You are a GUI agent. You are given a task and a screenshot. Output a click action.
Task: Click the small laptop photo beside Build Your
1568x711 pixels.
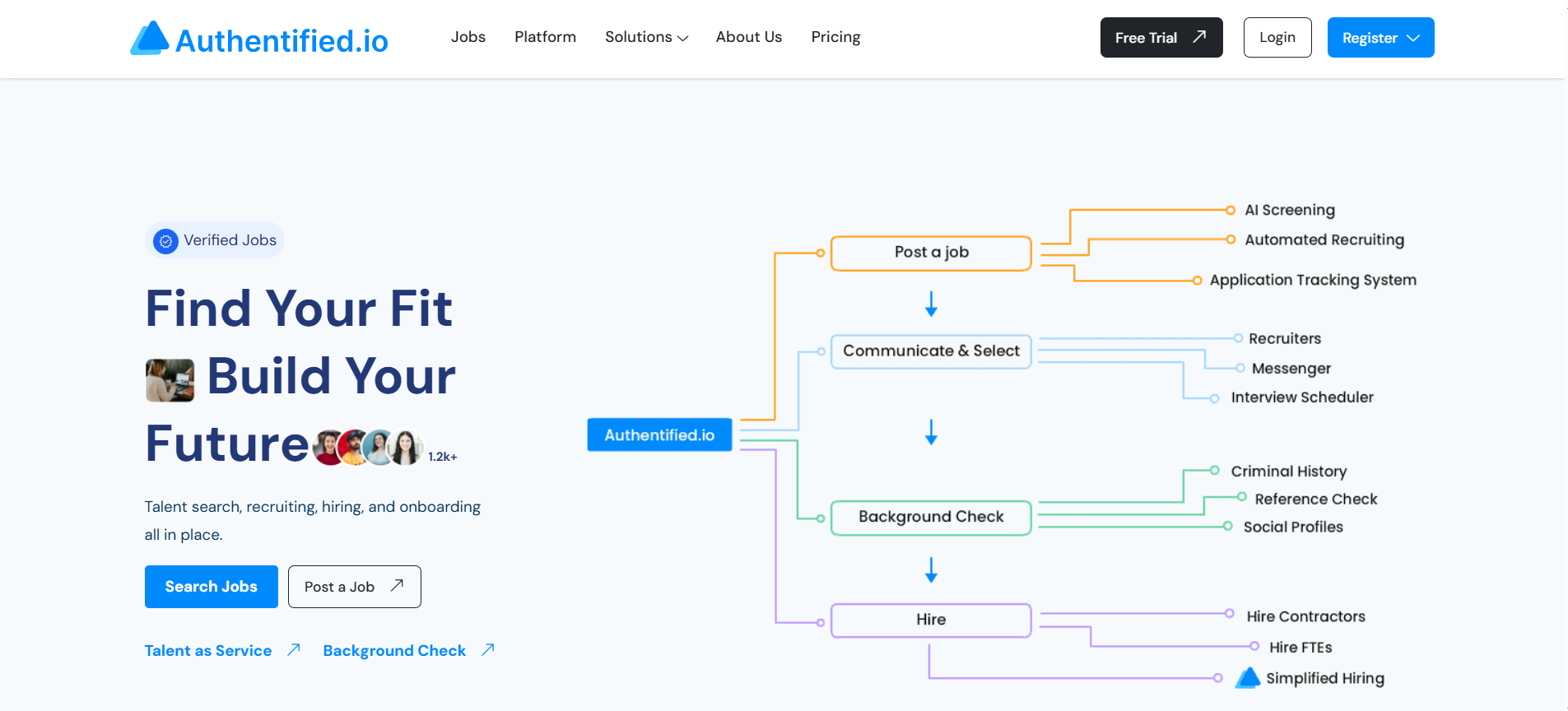click(x=170, y=380)
